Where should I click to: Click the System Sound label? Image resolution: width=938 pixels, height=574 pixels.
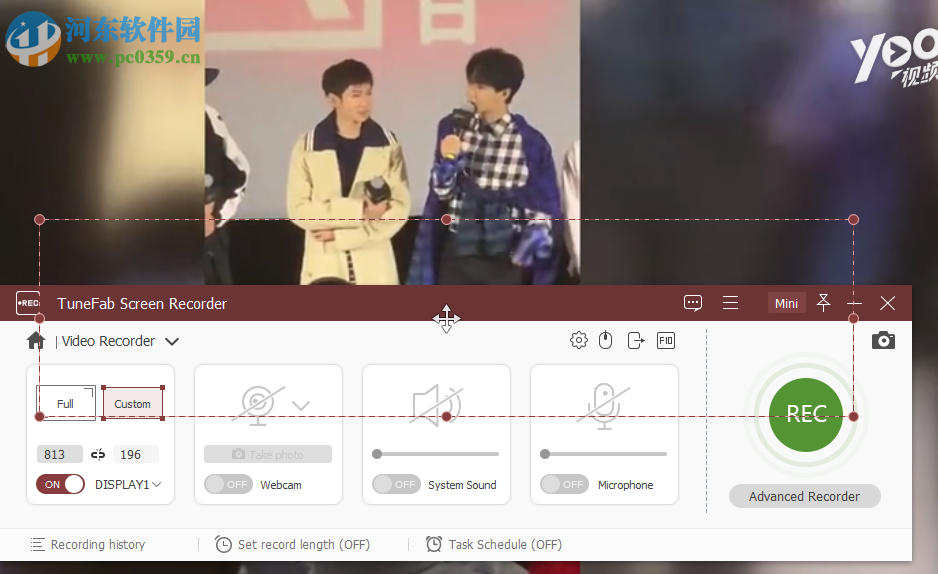click(x=462, y=485)
